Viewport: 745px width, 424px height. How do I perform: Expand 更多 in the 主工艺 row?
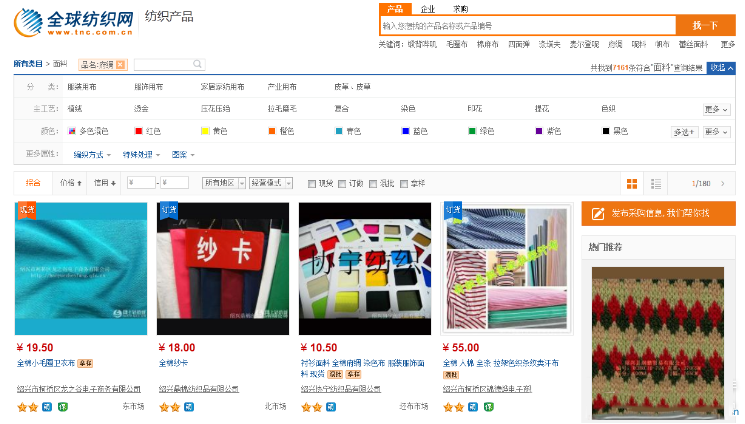[x=716, y=109]
